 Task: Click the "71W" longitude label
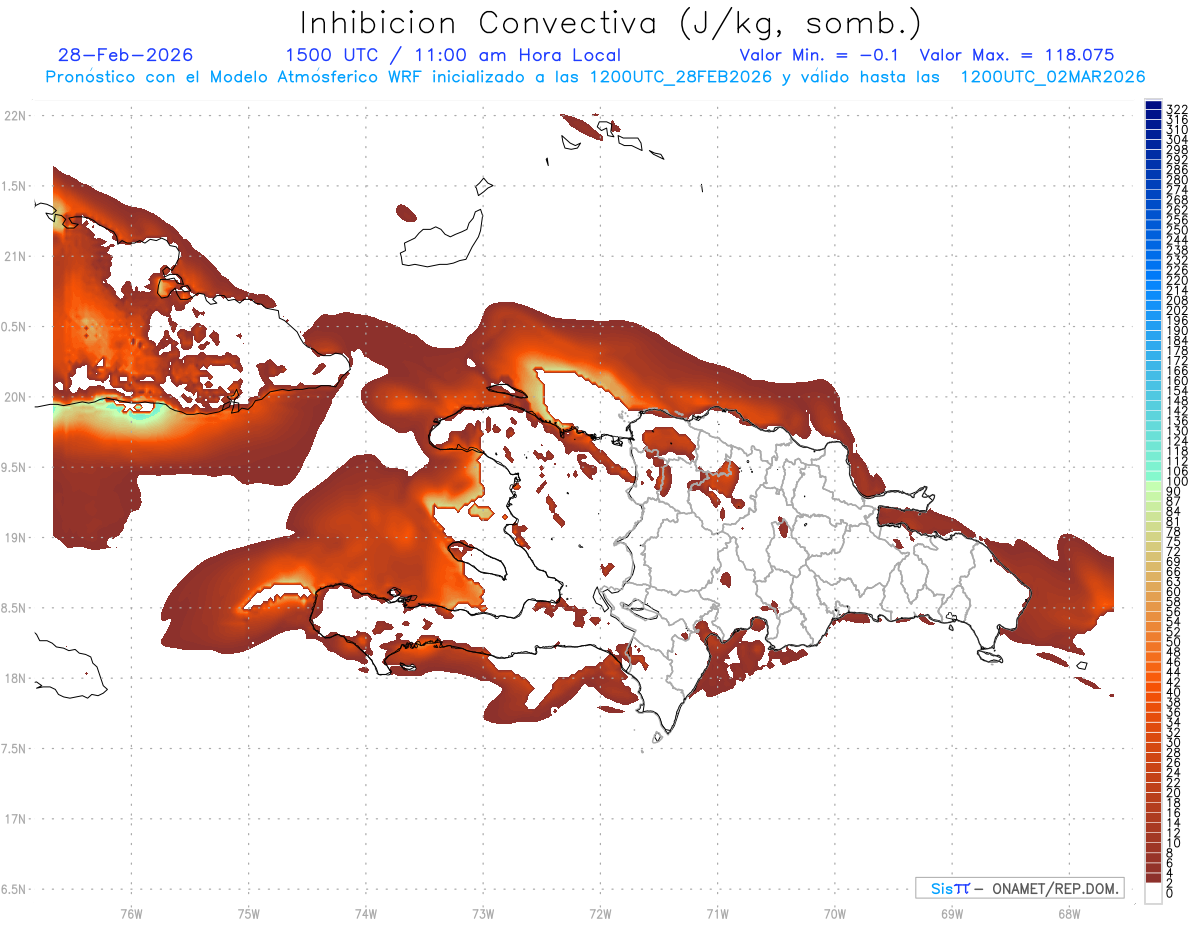[x=717, y=912]
